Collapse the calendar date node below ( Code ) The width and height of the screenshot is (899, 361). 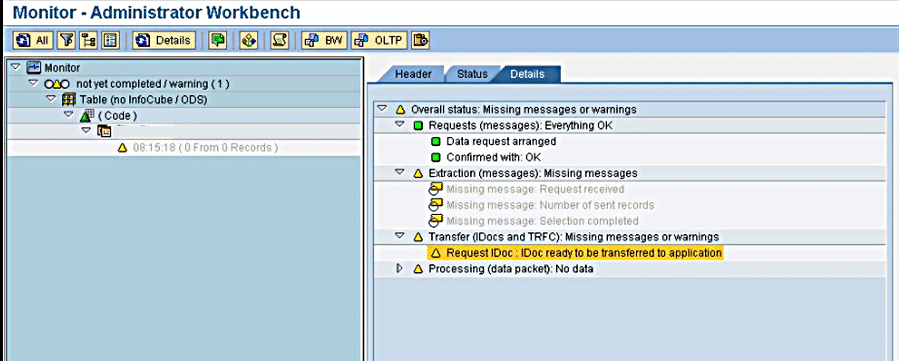click(x=87, y=131)
